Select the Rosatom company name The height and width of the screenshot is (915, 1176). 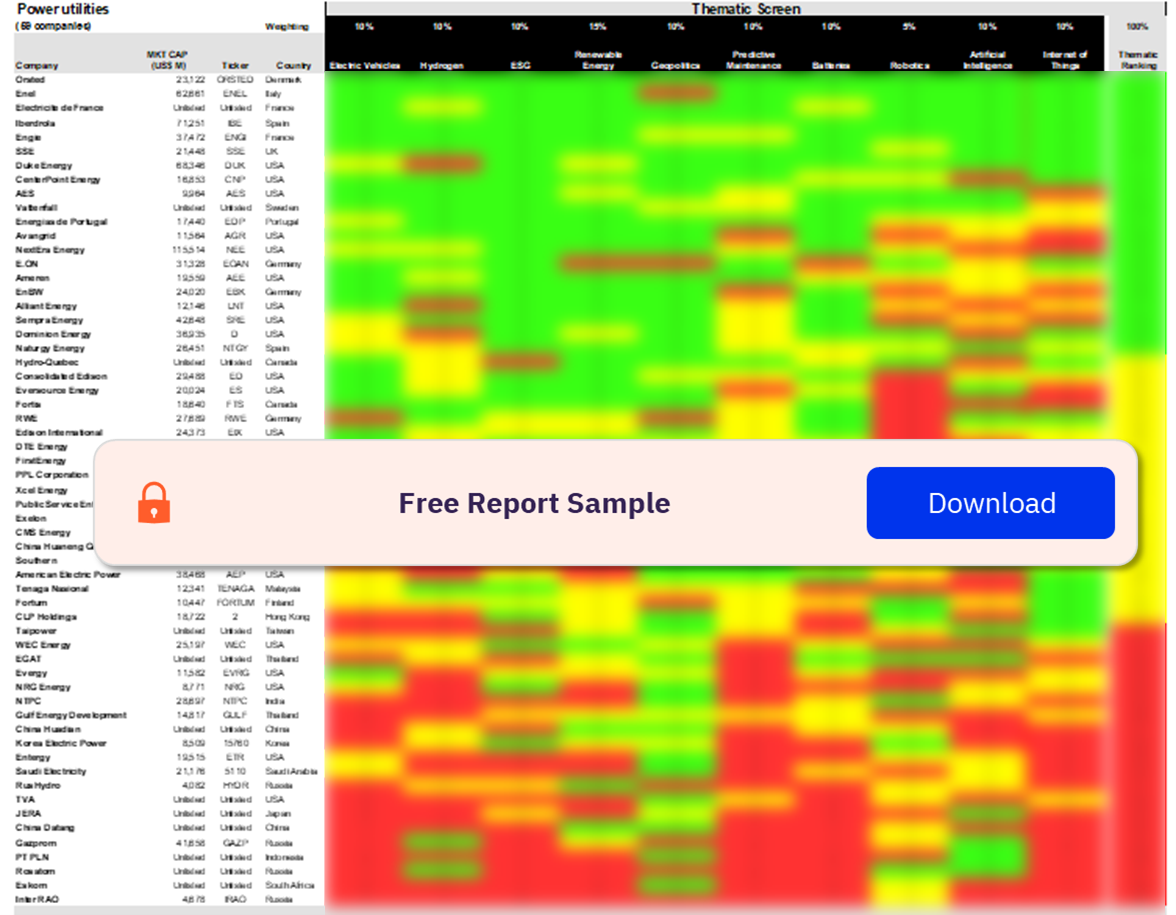[x=35, y=872]
